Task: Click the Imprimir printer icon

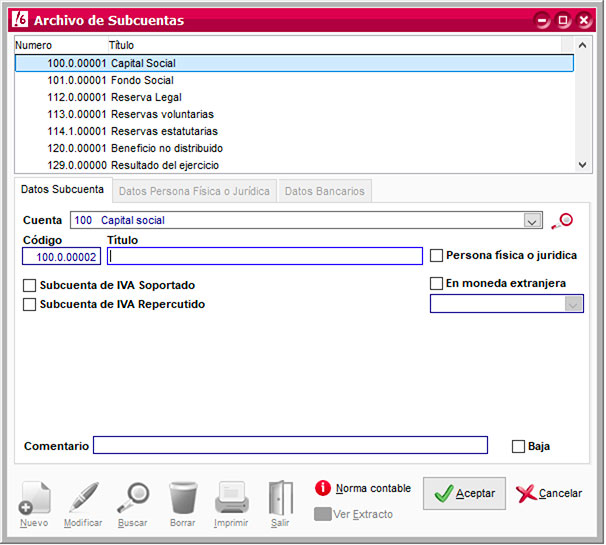Action: click(231, 498)
